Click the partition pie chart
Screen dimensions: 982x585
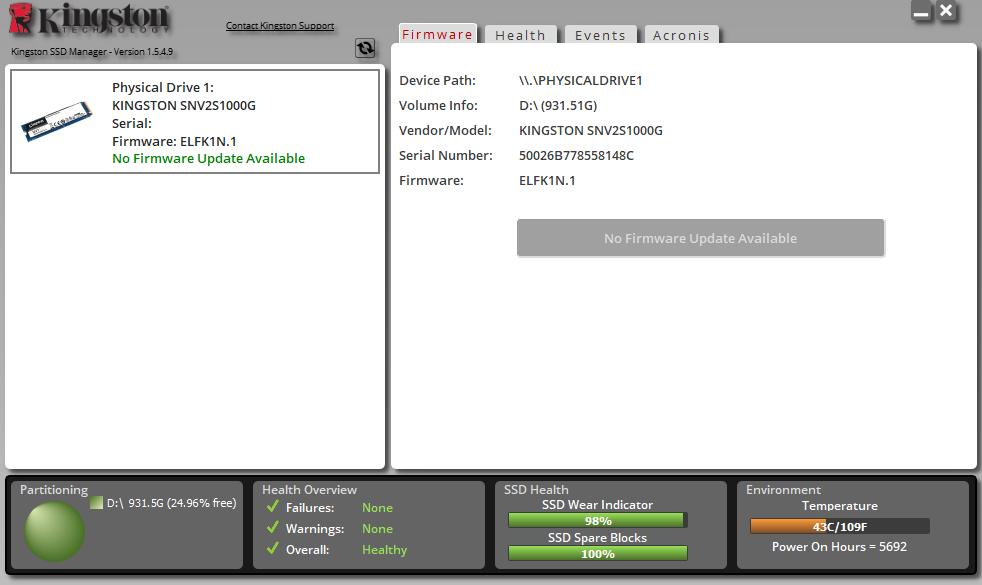click(x=54, y=531)
